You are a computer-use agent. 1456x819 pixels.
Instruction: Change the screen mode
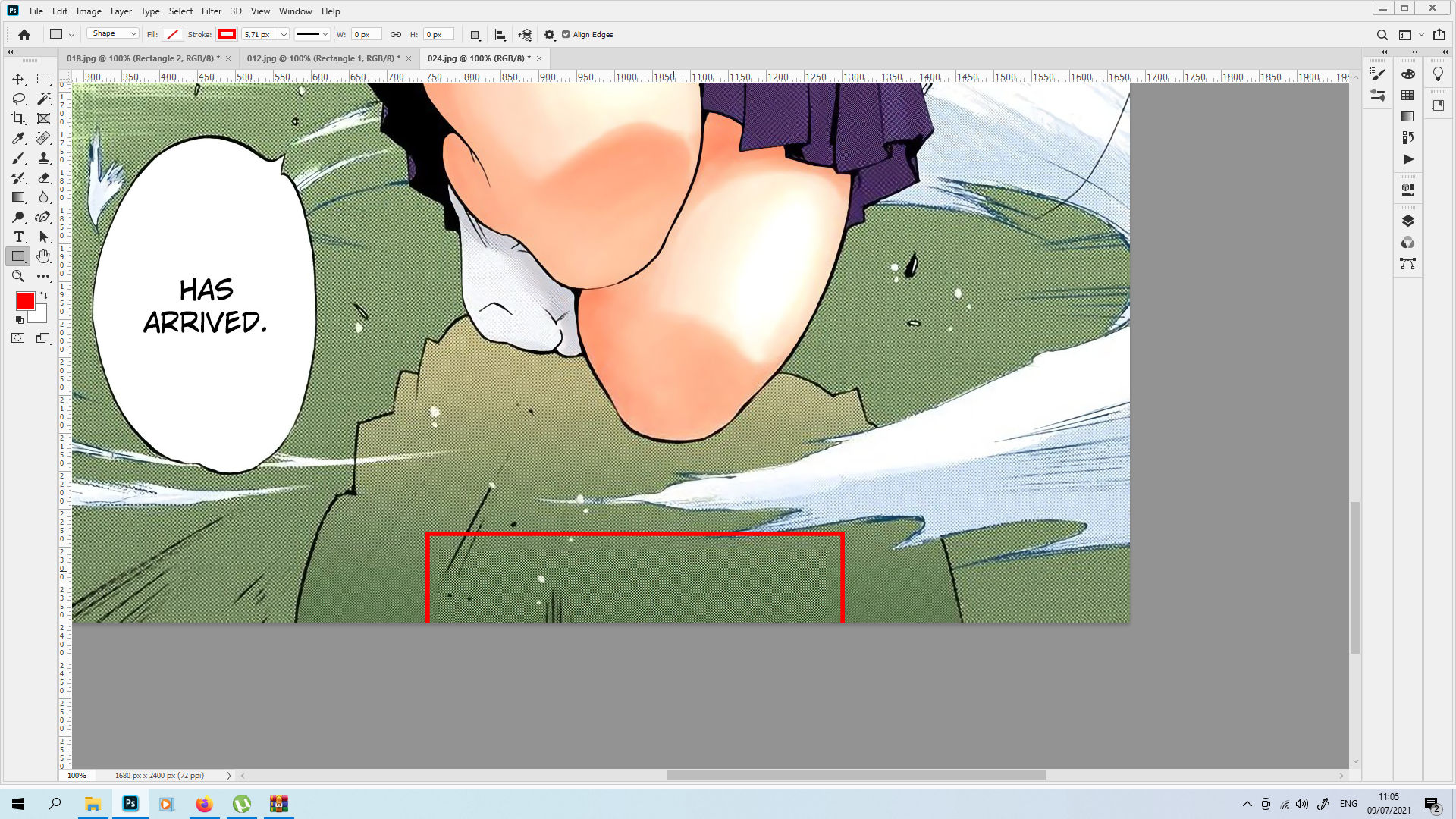(x=43, y=338)
